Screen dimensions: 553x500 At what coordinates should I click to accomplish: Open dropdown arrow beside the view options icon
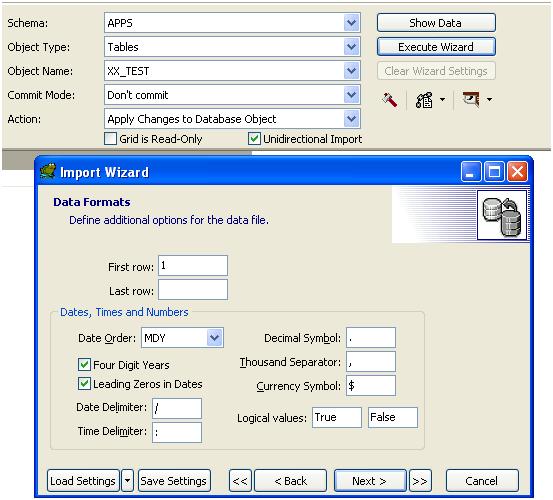(489, 100)
